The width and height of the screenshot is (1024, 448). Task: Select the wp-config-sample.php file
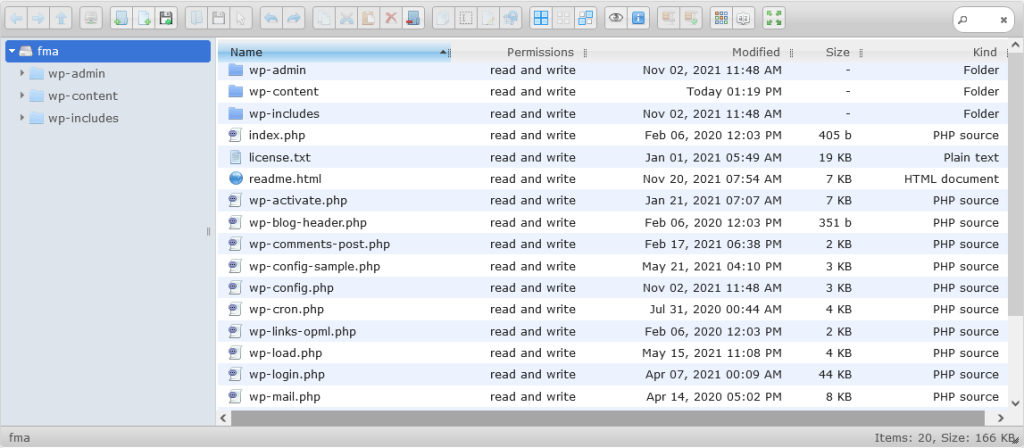click(x=613, y=266)
